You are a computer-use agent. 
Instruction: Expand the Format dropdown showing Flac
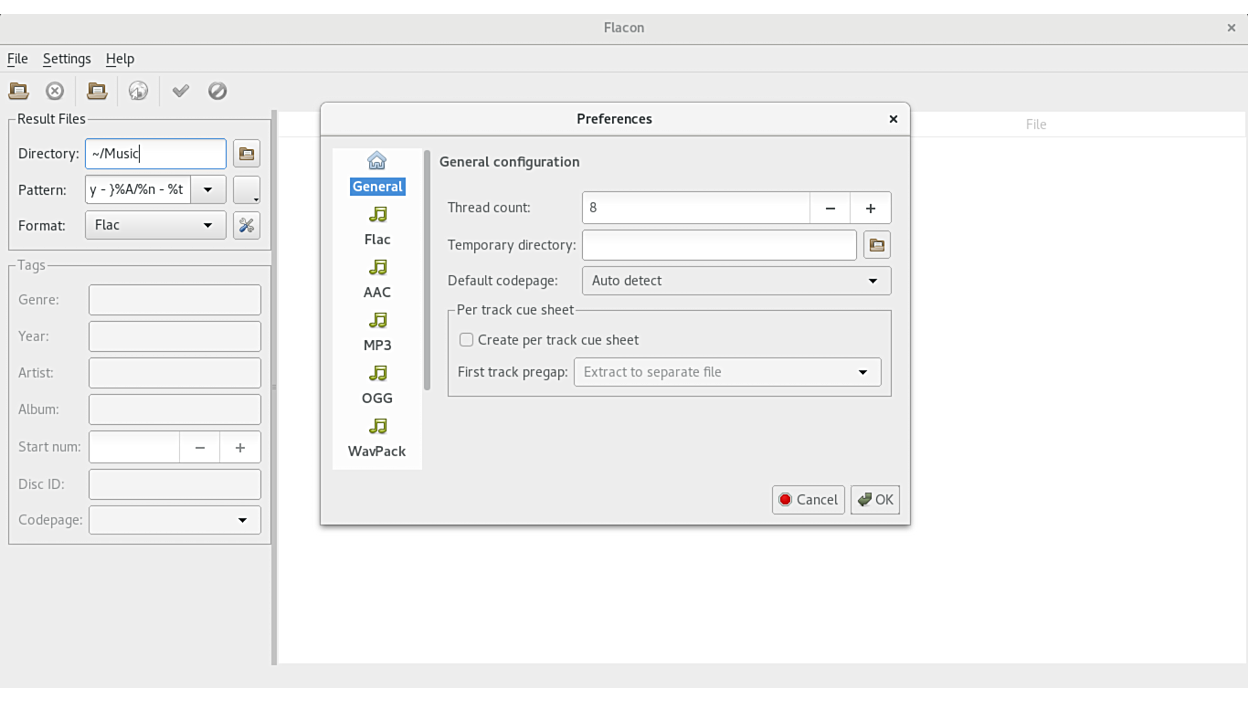tap(155, 225)
